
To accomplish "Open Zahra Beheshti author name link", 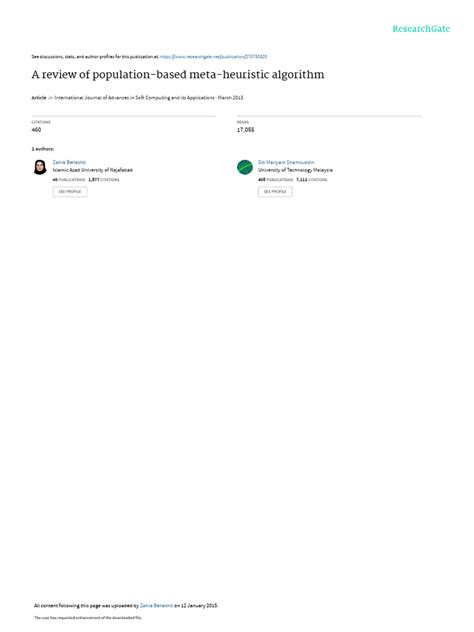I will (69, 162).
